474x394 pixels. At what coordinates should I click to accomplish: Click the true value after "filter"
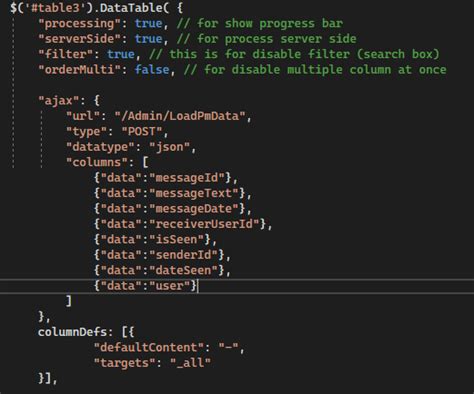point(121,54)
